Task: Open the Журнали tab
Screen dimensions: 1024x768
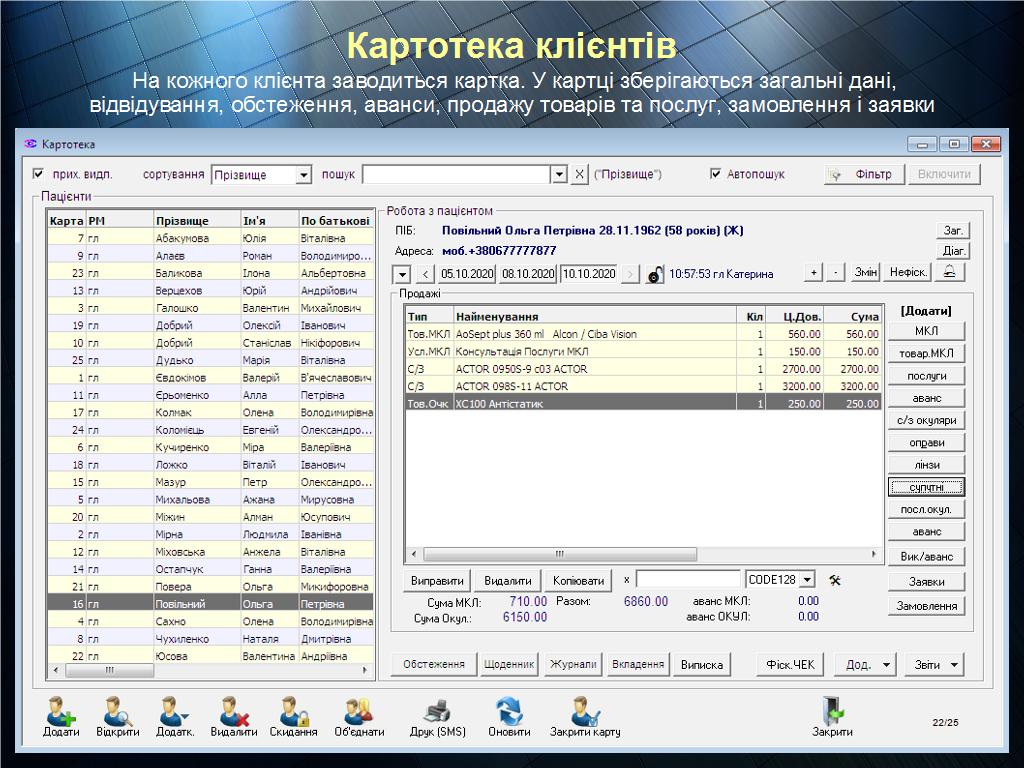Action: coord(572,665)
